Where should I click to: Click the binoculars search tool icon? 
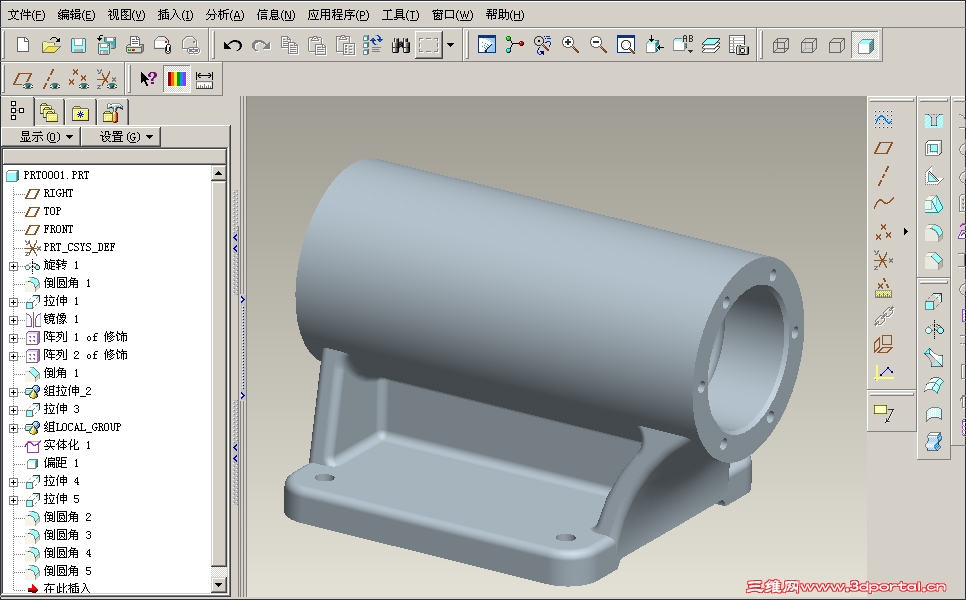click(x=401, y=45)
